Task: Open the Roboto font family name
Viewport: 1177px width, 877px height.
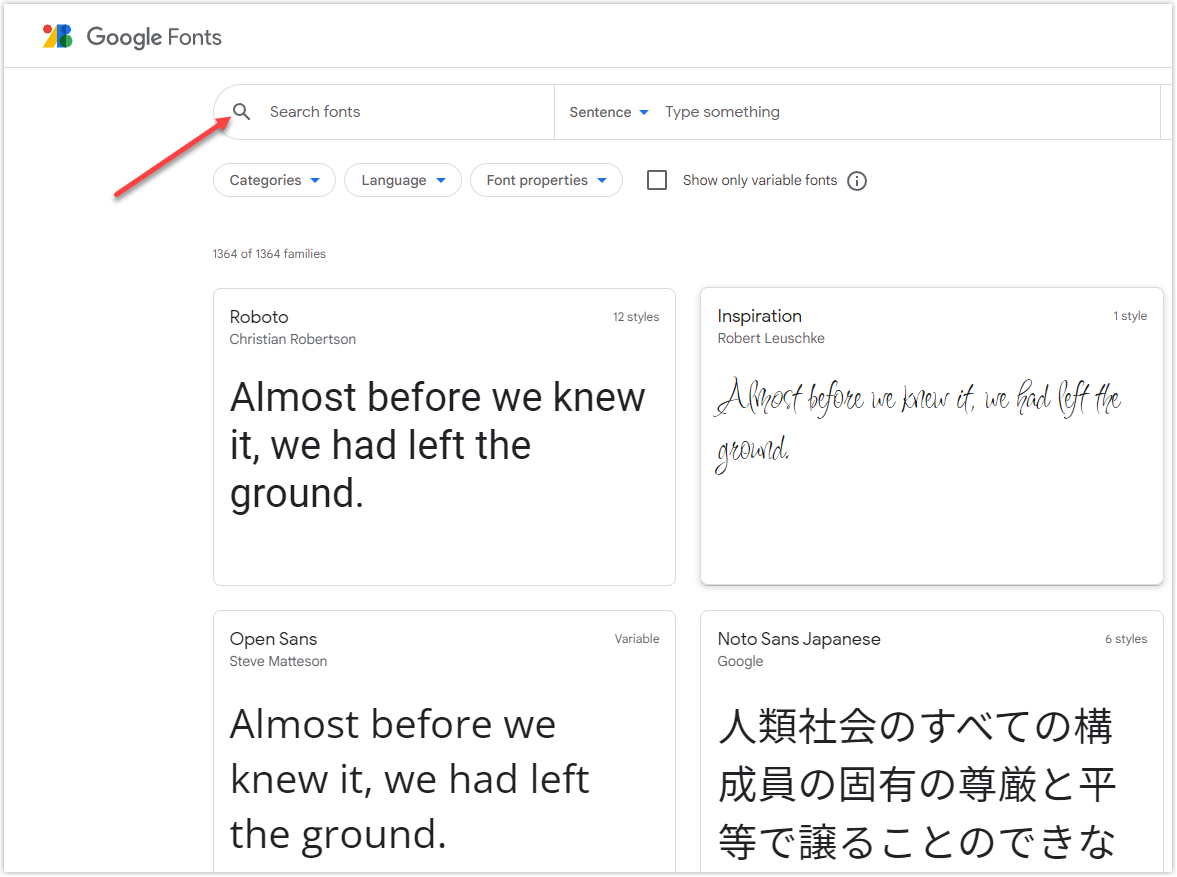Action: (259, 317)
